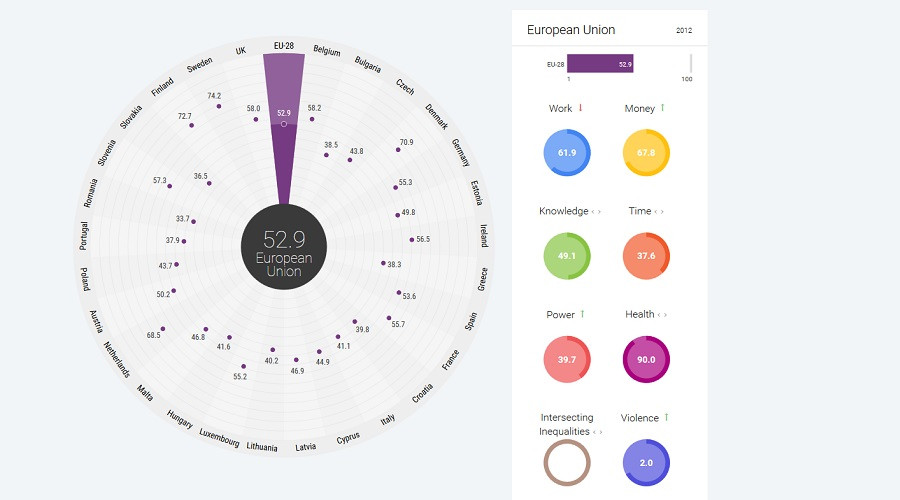Click Romania's data point 33.7

193,222
